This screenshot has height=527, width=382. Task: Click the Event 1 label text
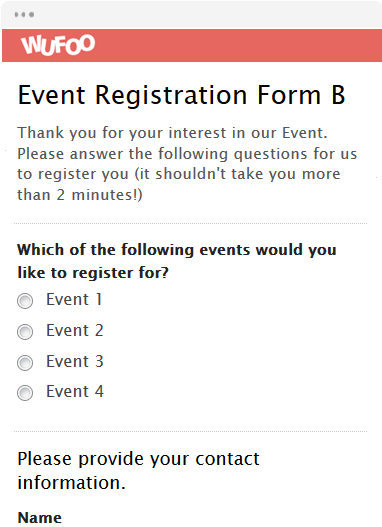[x=74, y=299]
